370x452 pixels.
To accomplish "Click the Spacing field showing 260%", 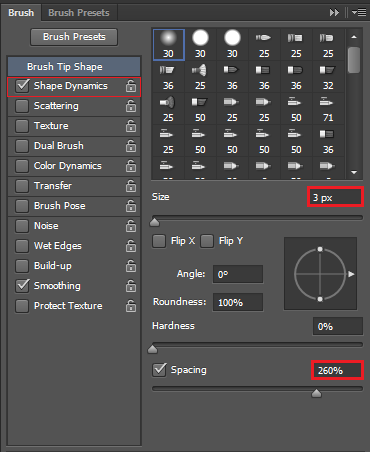I will 337,370.
